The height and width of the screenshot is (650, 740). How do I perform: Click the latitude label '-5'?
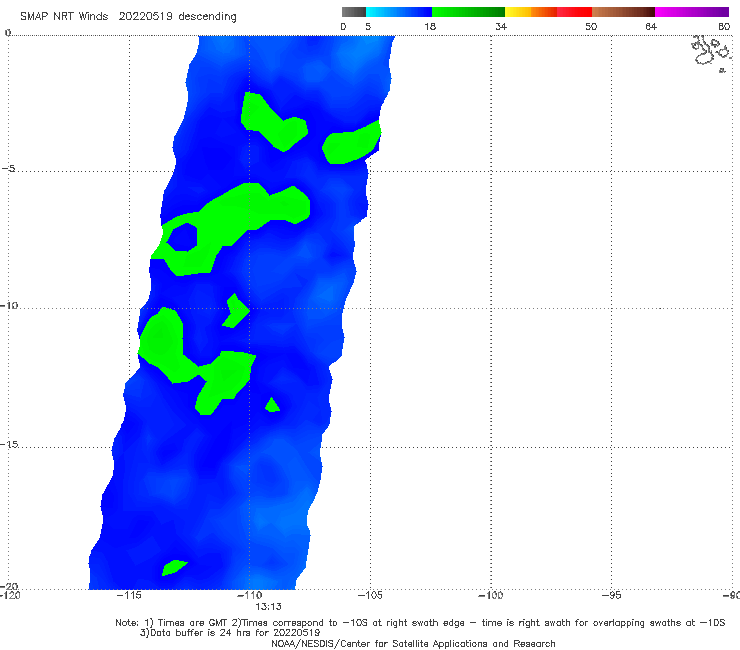tap(8, 168)
